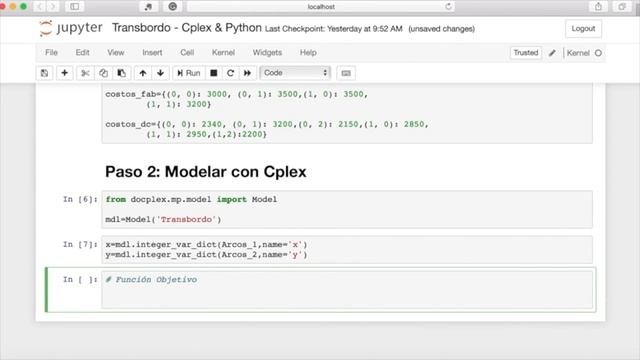
Task: Click inside the In [6] docplex import cell
Action: pos(347,209)
